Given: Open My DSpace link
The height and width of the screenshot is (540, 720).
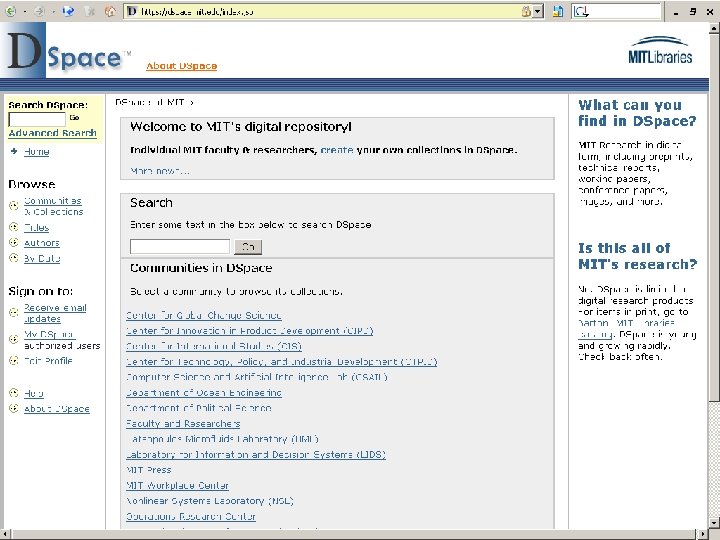Looking at the screenshot, I should pos(50,335).
